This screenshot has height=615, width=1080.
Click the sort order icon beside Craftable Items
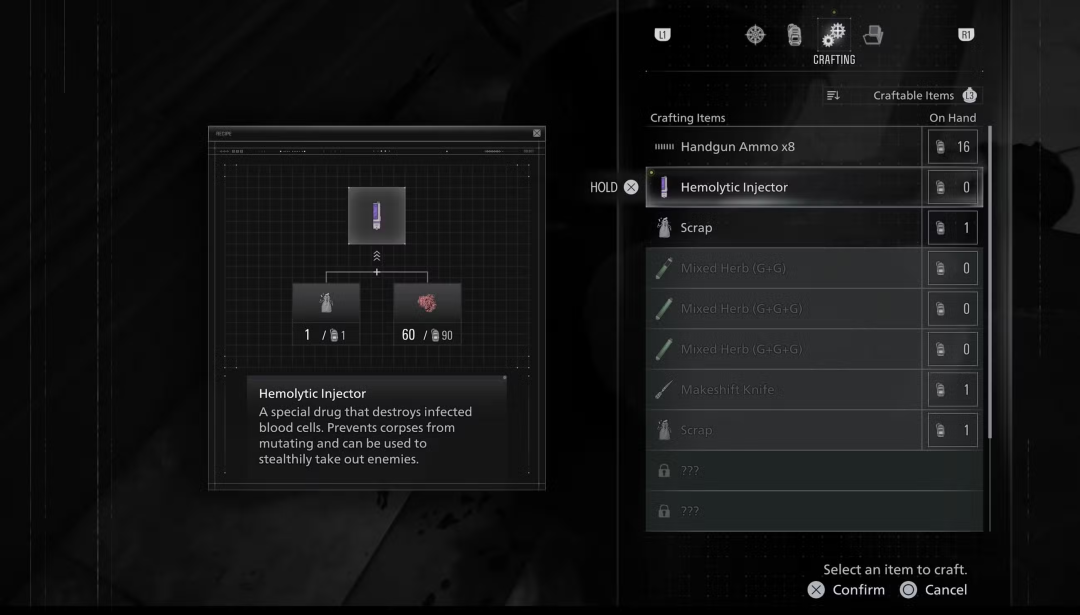[833, 96]
